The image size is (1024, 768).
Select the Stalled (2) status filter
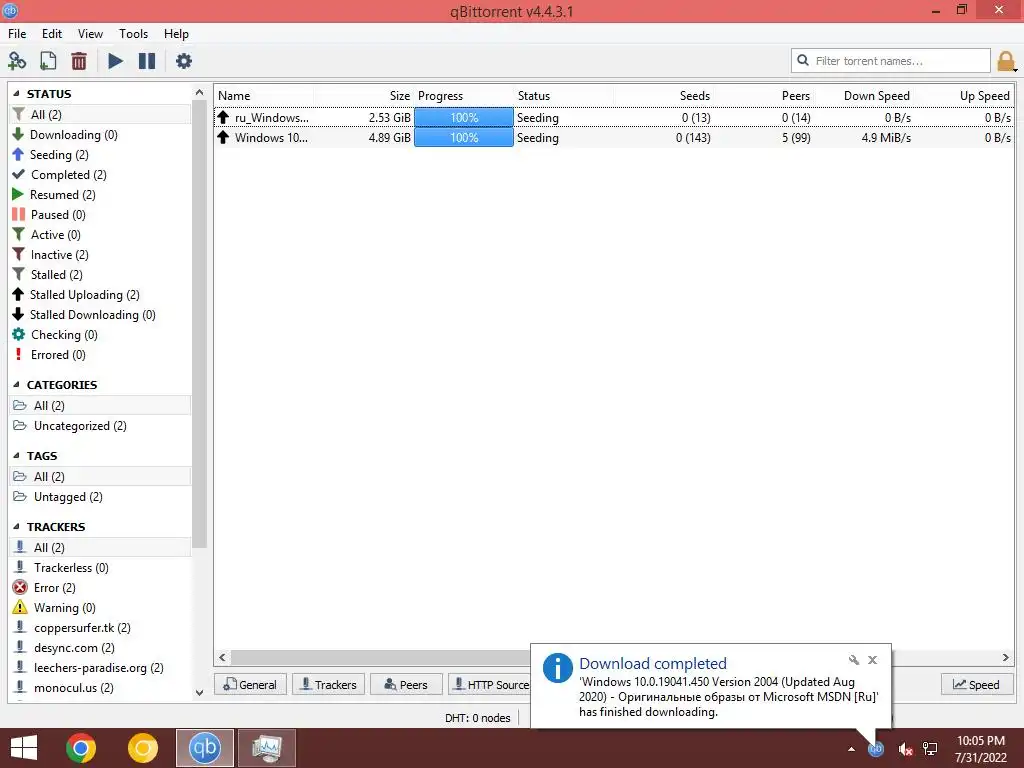pyautogui.click(x=101, y=275)
